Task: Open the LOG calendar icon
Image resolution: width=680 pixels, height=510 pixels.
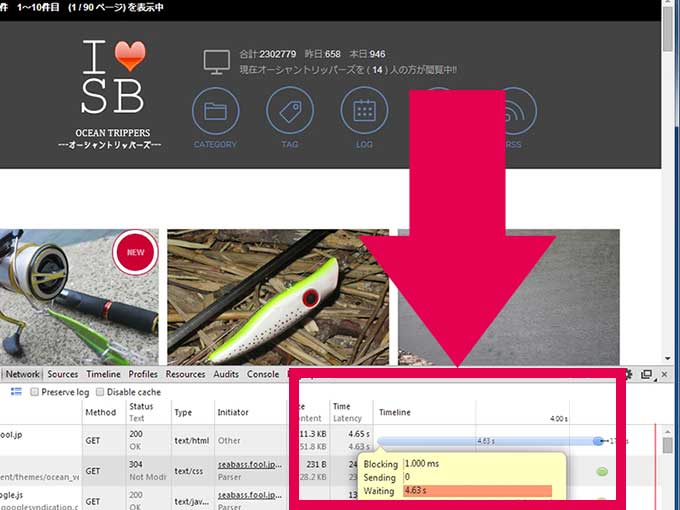Action: pos(364,112)
